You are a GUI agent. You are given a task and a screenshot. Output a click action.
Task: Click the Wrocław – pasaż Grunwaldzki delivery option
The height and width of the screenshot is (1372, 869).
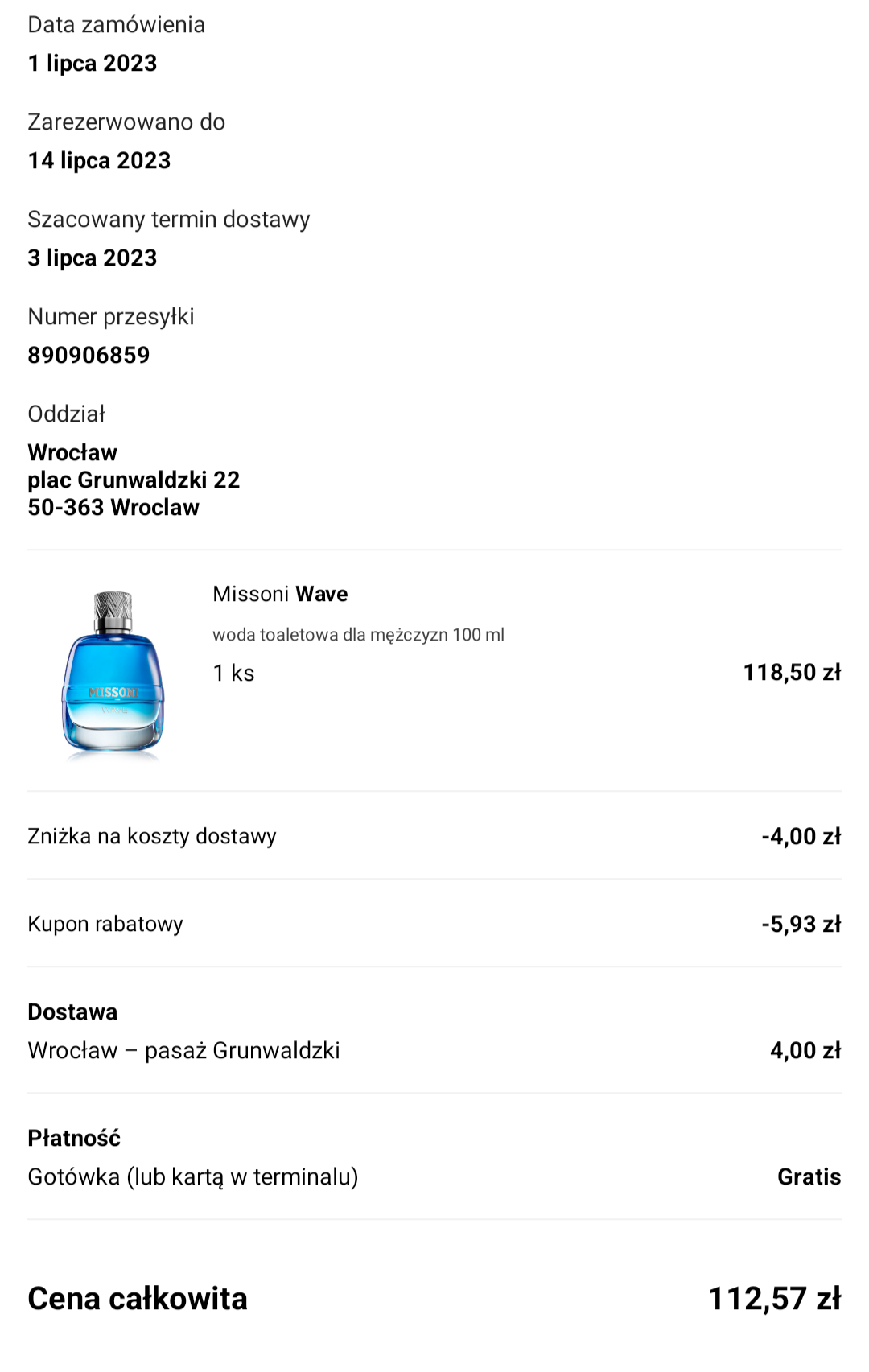pos(183,1050)
